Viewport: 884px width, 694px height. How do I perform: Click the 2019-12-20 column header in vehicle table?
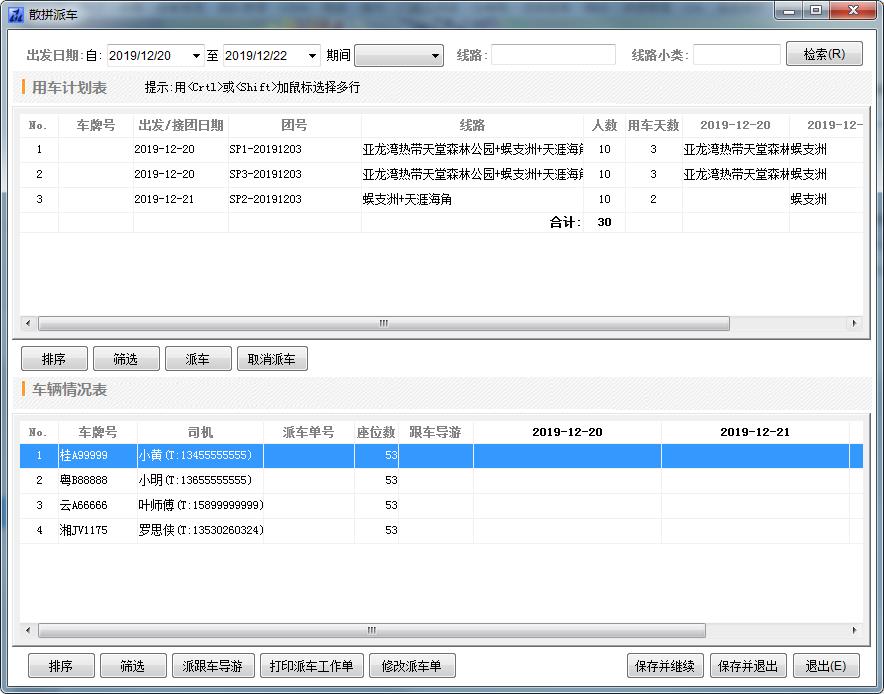[567, 432]
